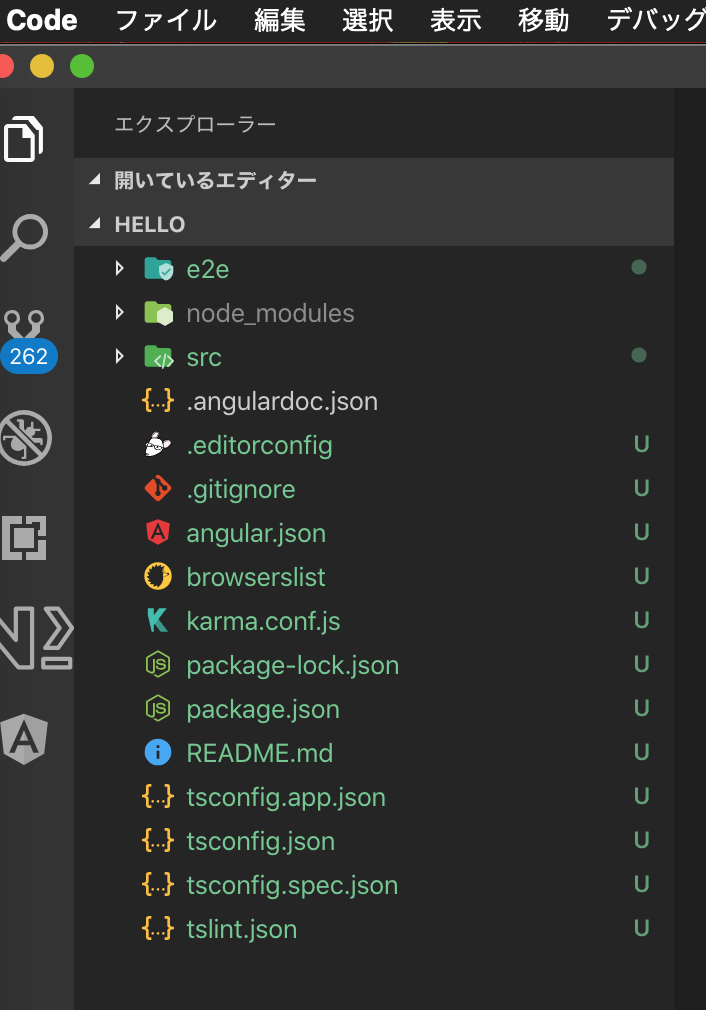Collapse the HELLO project section
The width and height of the screenshot is (706, 1010).
click(x=96, y=224)
